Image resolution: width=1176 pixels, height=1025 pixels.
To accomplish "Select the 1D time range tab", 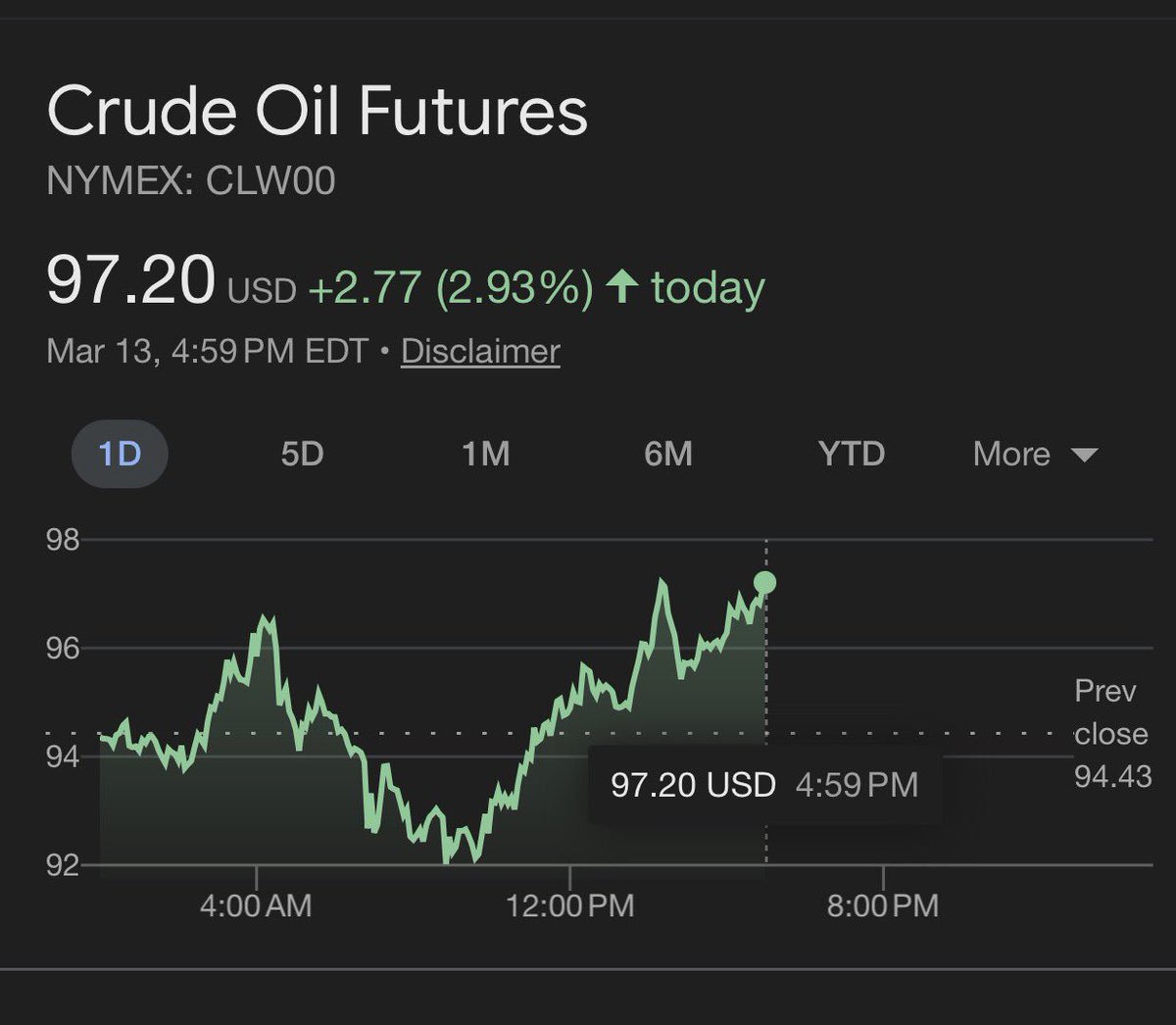I will pyautogui.click(x=120, y=455).
